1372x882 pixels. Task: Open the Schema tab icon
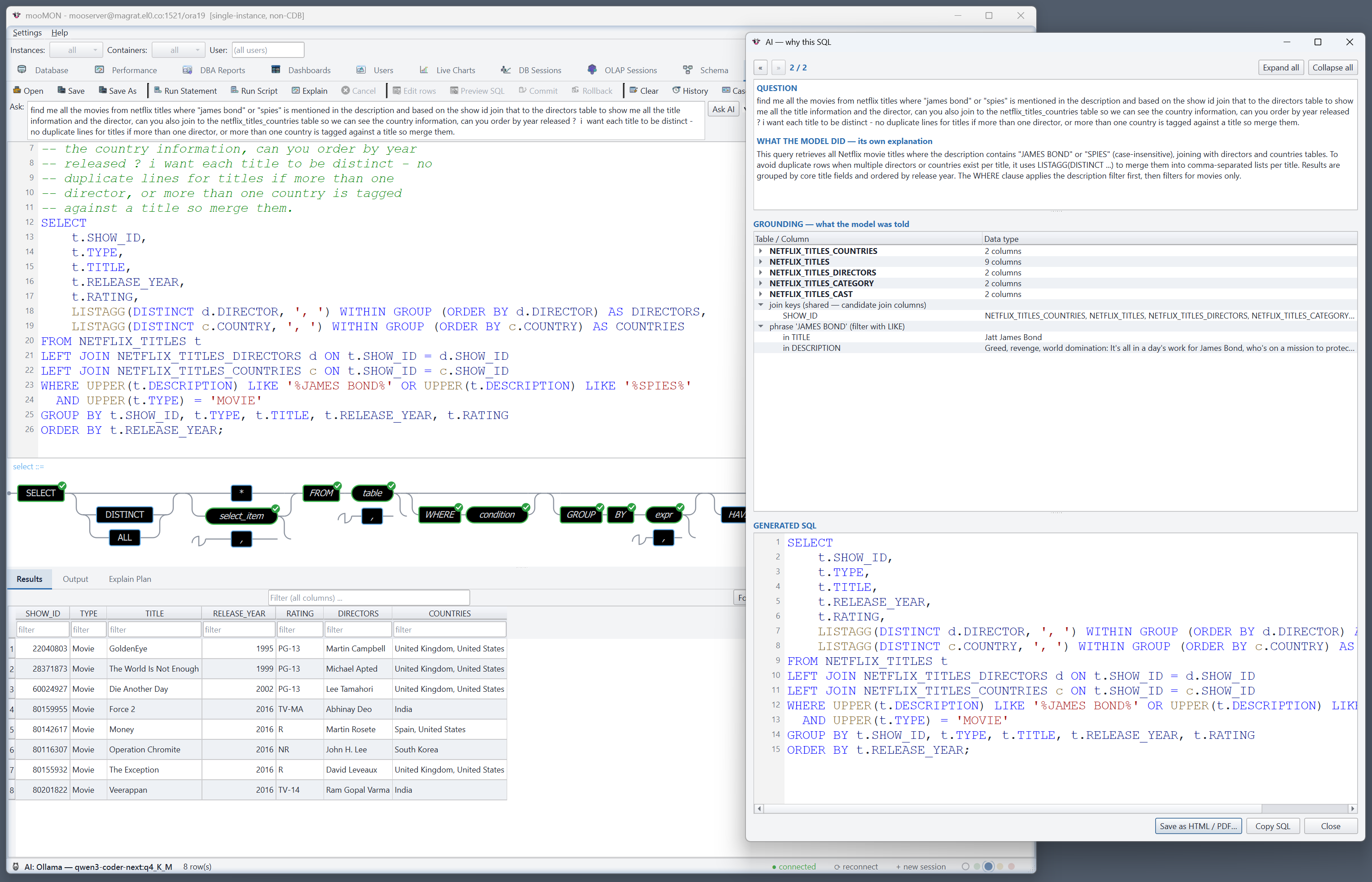pyautogui.click(x=688, y=70)
